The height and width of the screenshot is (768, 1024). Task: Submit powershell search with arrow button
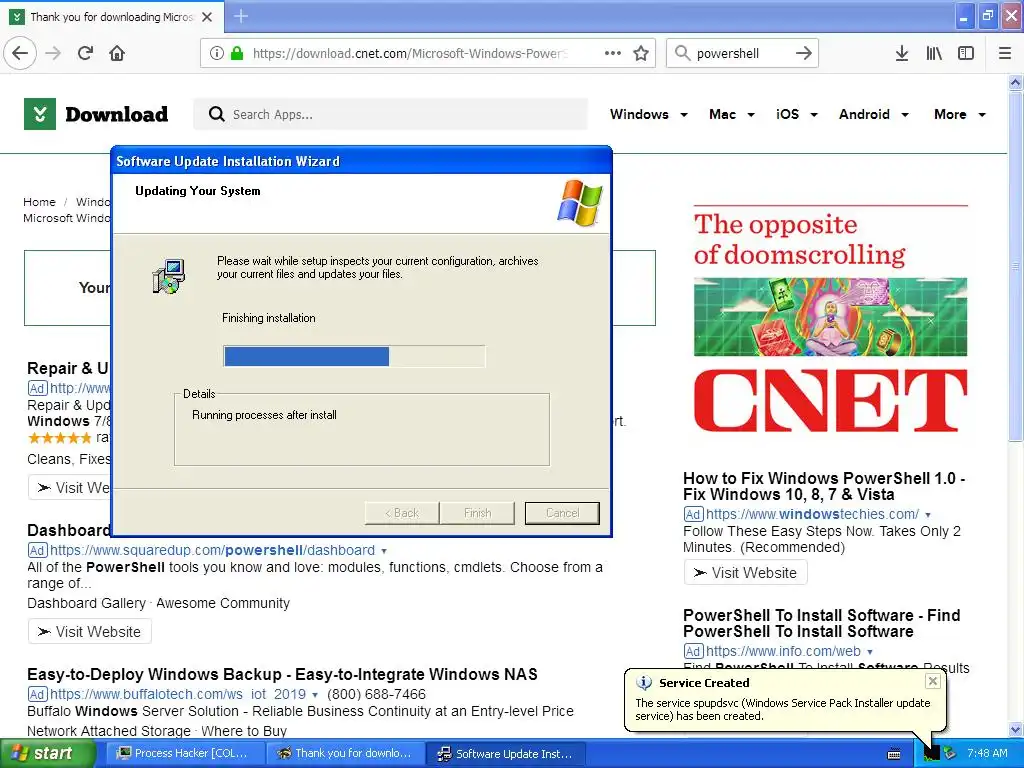pyautogui.click(x=804, y=53)
